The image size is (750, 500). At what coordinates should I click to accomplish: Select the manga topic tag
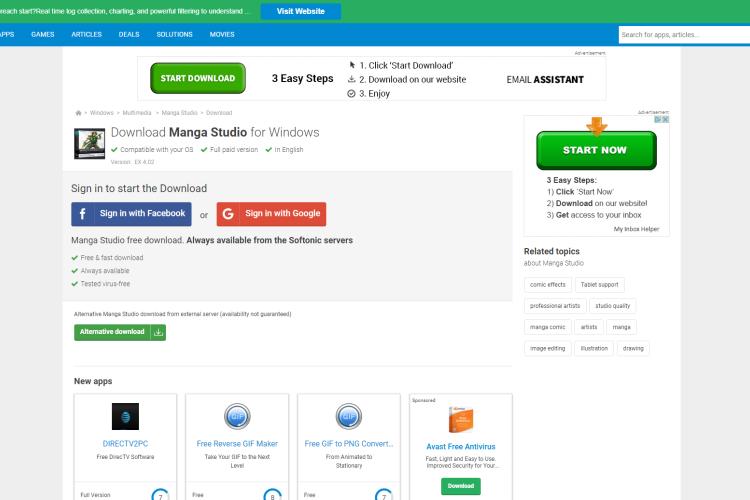621,327
